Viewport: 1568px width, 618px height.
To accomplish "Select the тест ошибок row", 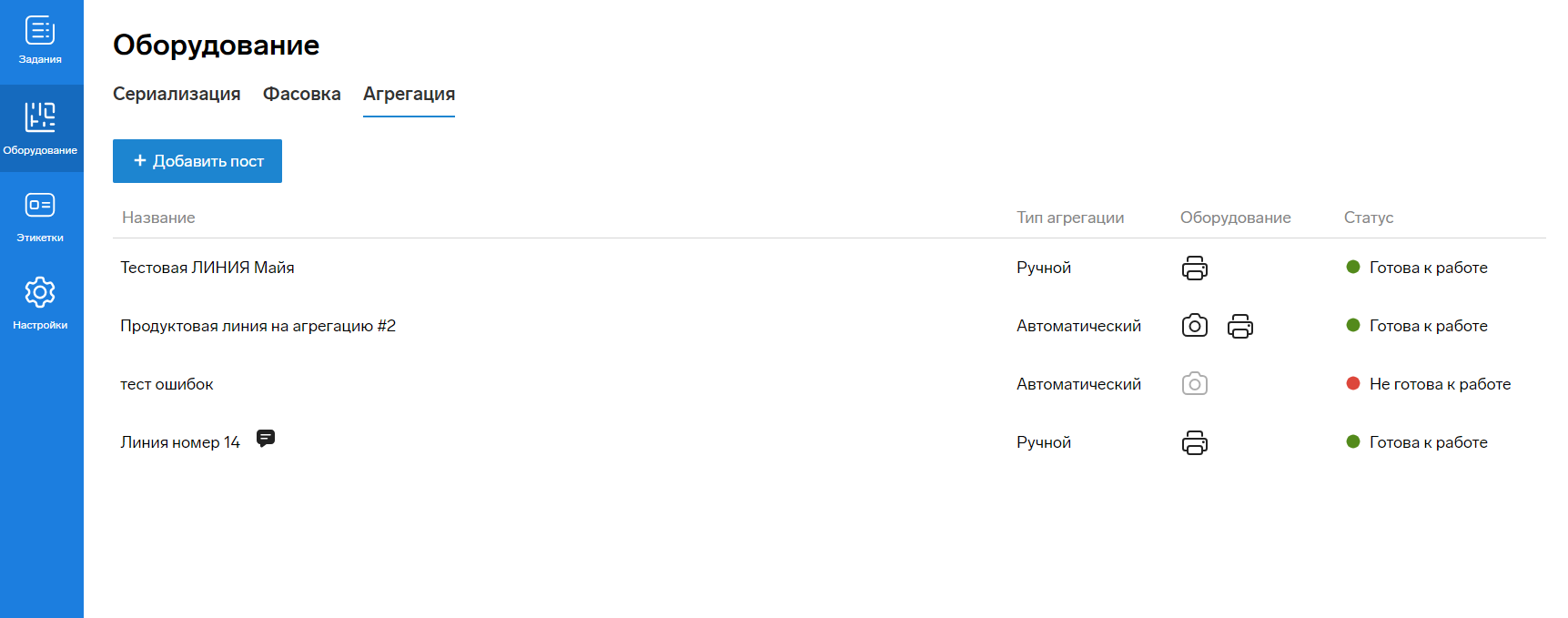I will pyautogui.click(x=167, y=384).
